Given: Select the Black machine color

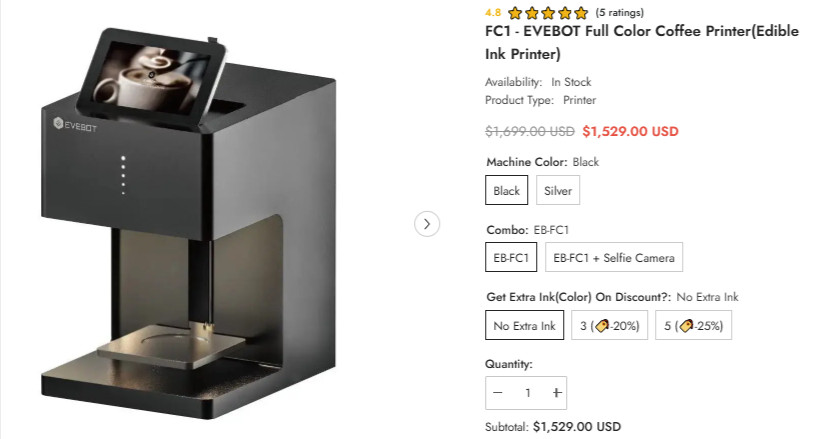Looking at the screenshot, I should [x=506, y=190].
